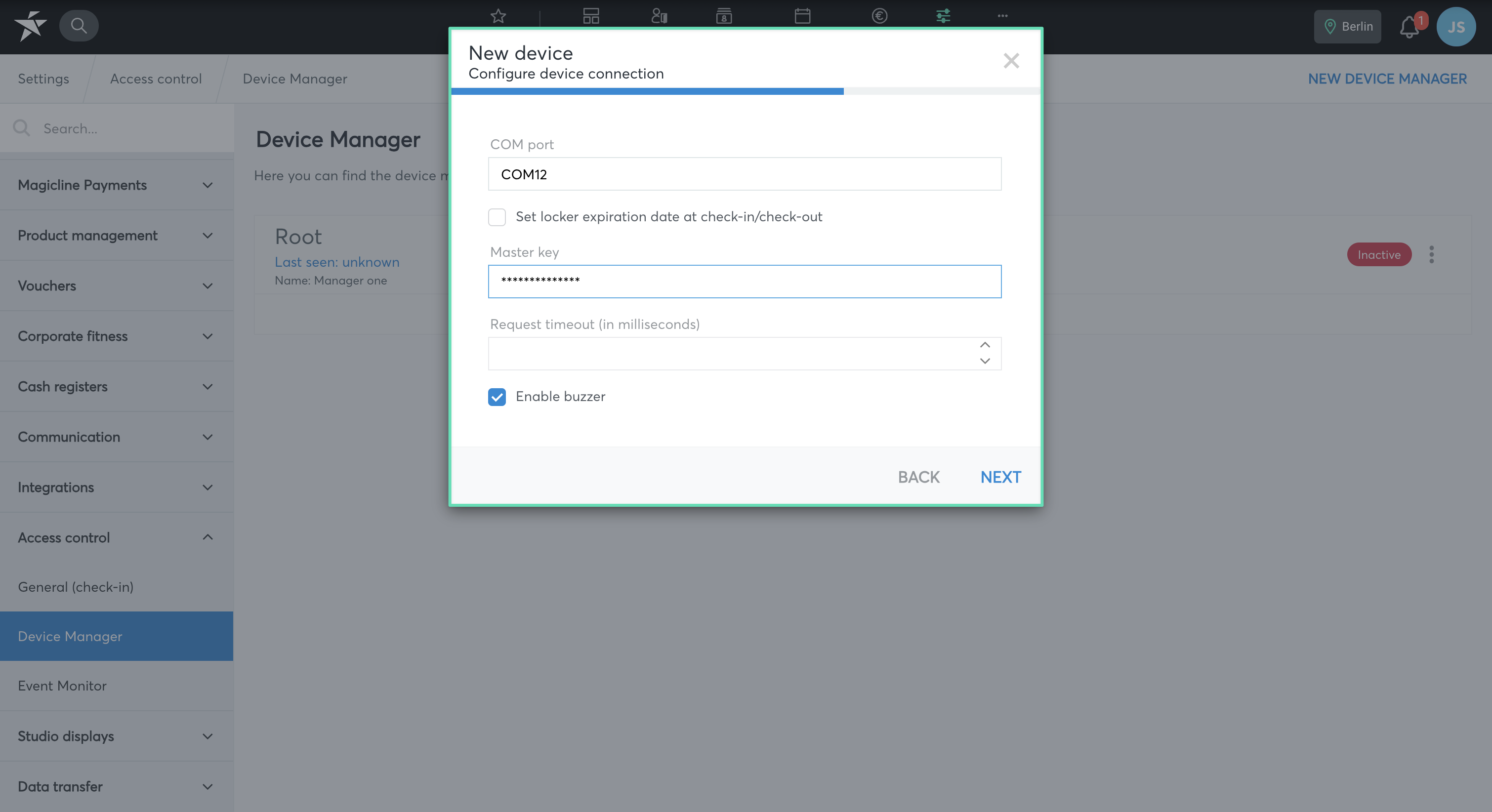Open General (check-in) sidebar item
Viewport: 1492px width, 812px height.
tap(117, 587)
